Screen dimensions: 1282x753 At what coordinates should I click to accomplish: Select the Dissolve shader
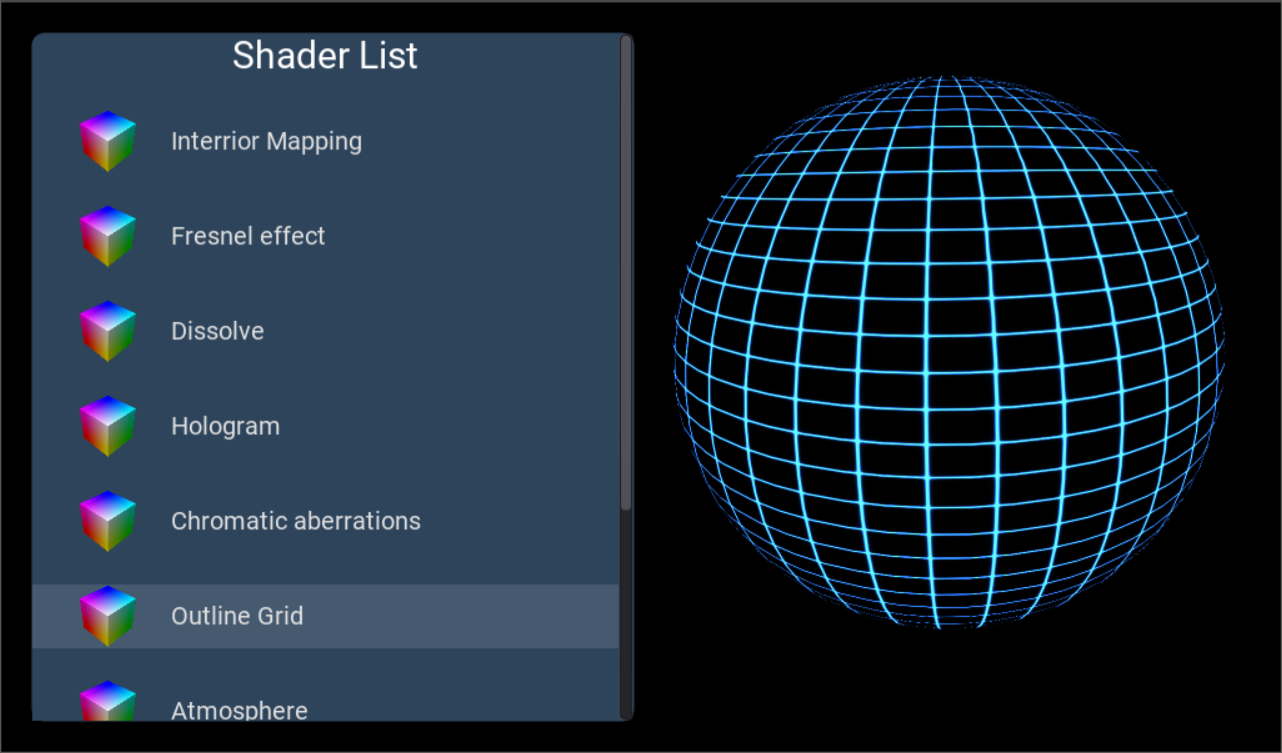click(x=217, y=330)
